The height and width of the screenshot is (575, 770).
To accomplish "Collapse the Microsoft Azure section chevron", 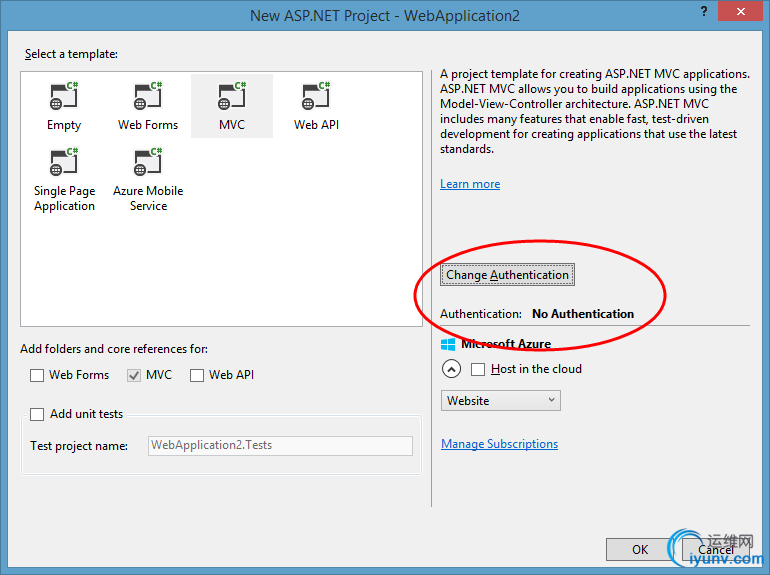I will (x=451, y=369).
